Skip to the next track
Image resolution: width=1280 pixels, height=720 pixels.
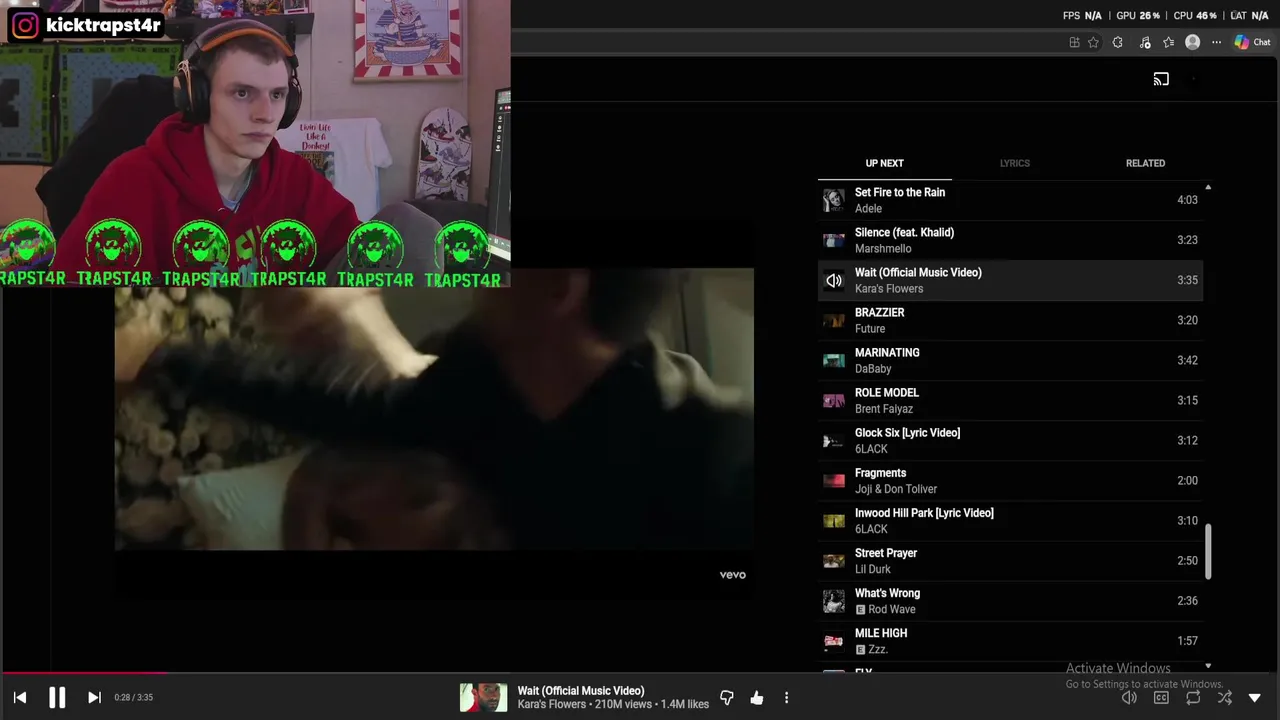[94, 697]
